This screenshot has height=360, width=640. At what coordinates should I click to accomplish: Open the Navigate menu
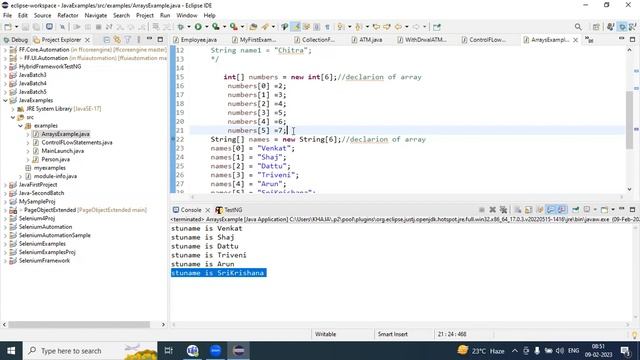click(x=96, y=16)
